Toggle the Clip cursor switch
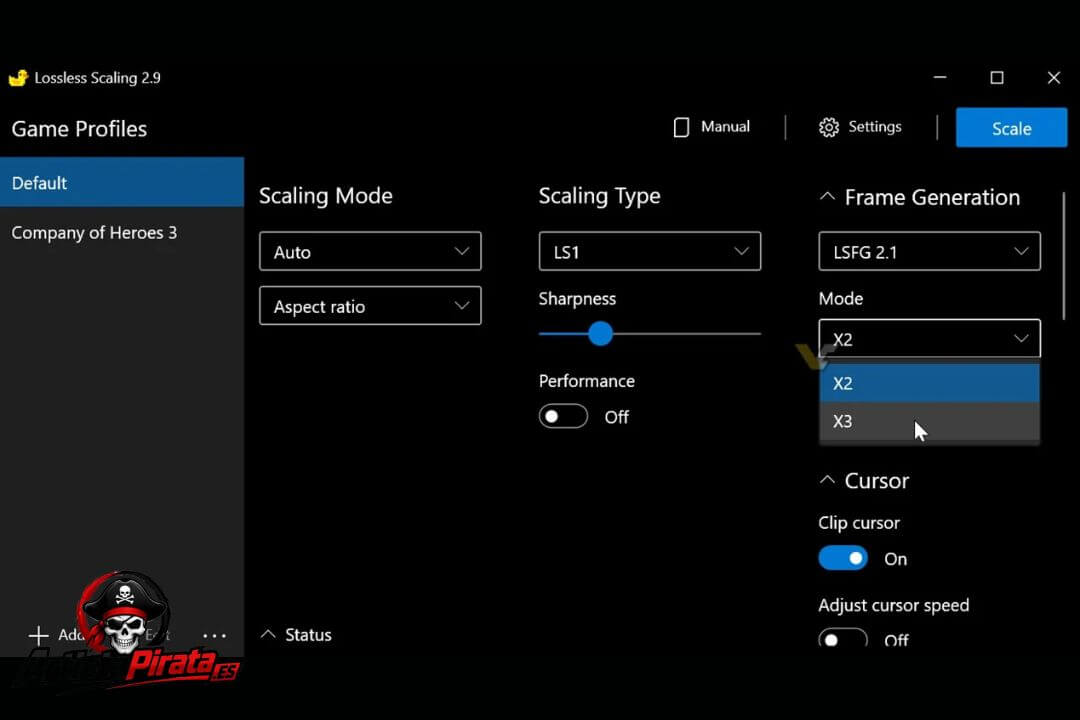The width and height of the screenshot is (1080, 720). [x=843, y=558]
